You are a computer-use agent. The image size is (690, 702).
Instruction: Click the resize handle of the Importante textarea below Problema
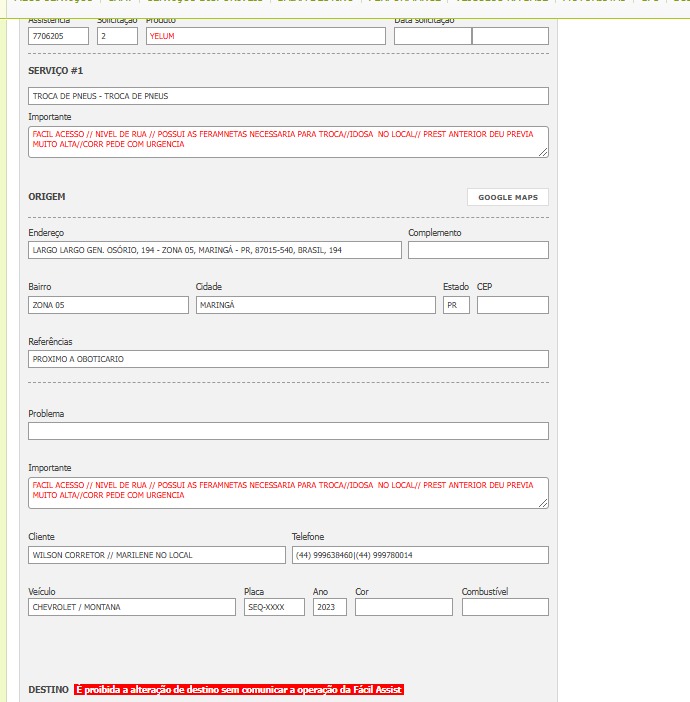click(543, 503)
